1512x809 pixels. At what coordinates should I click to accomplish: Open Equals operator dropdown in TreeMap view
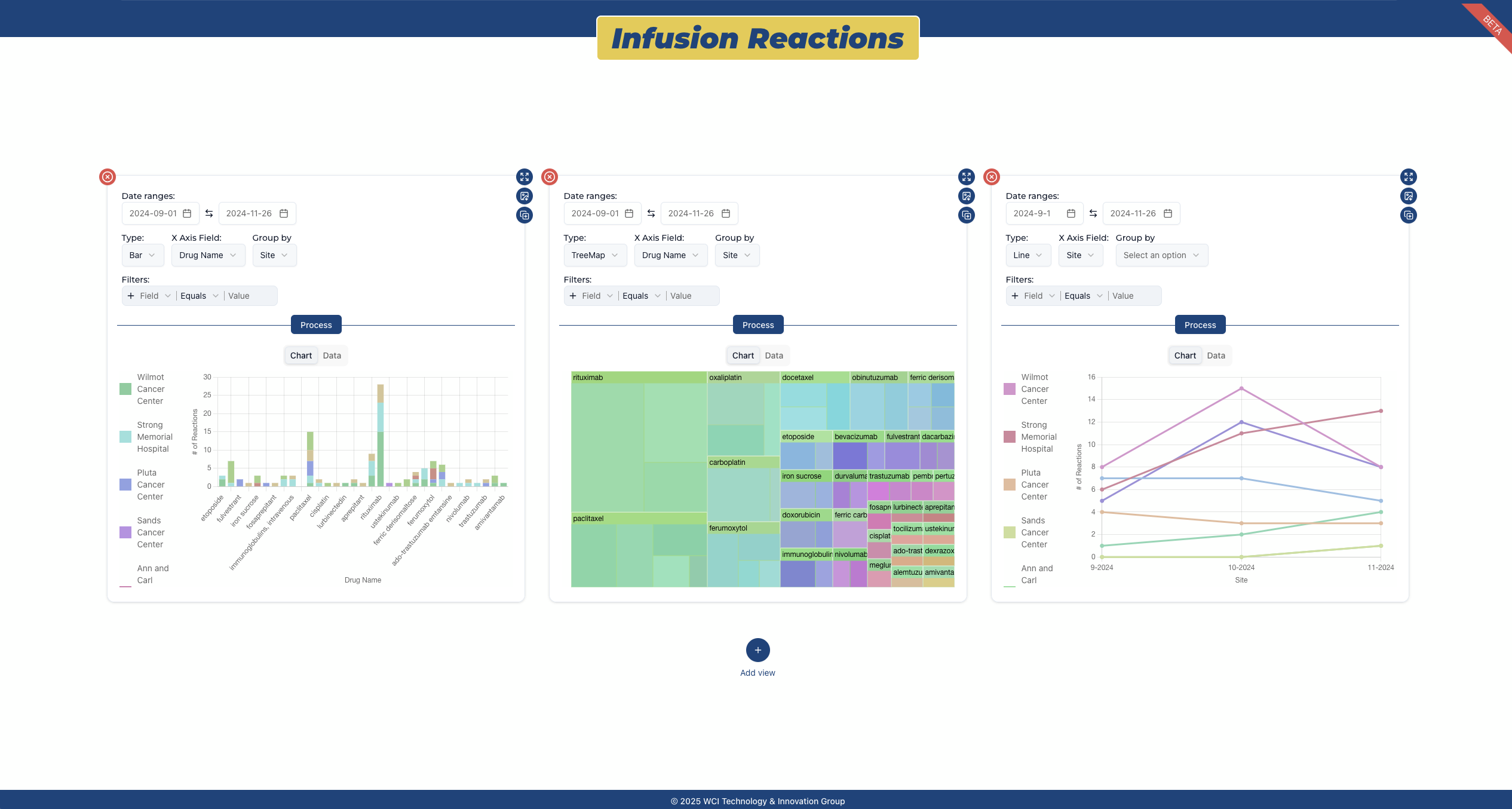point(642,296)
